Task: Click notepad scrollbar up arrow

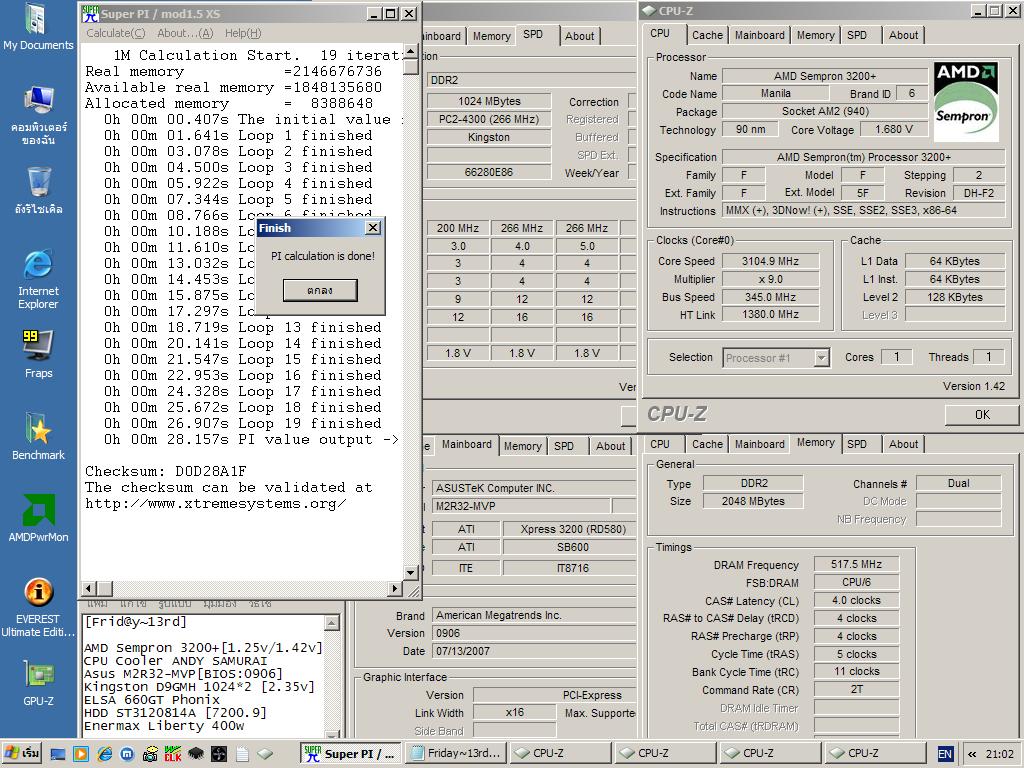Action: [332, 623]
